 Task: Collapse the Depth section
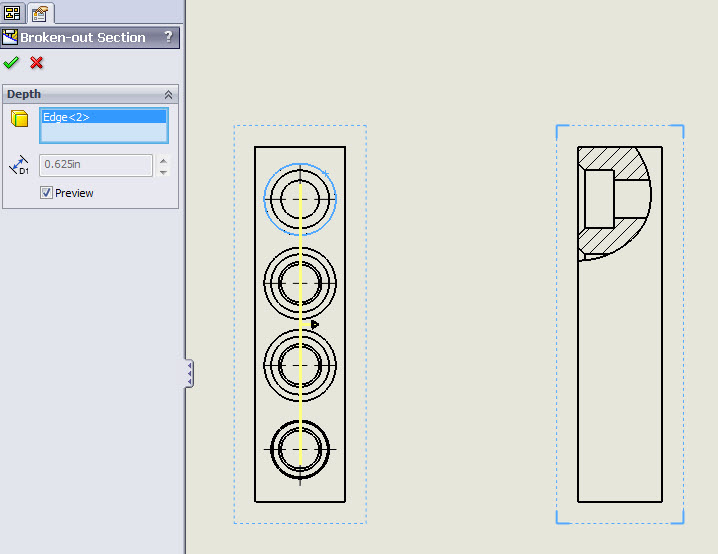pos(169,94)
